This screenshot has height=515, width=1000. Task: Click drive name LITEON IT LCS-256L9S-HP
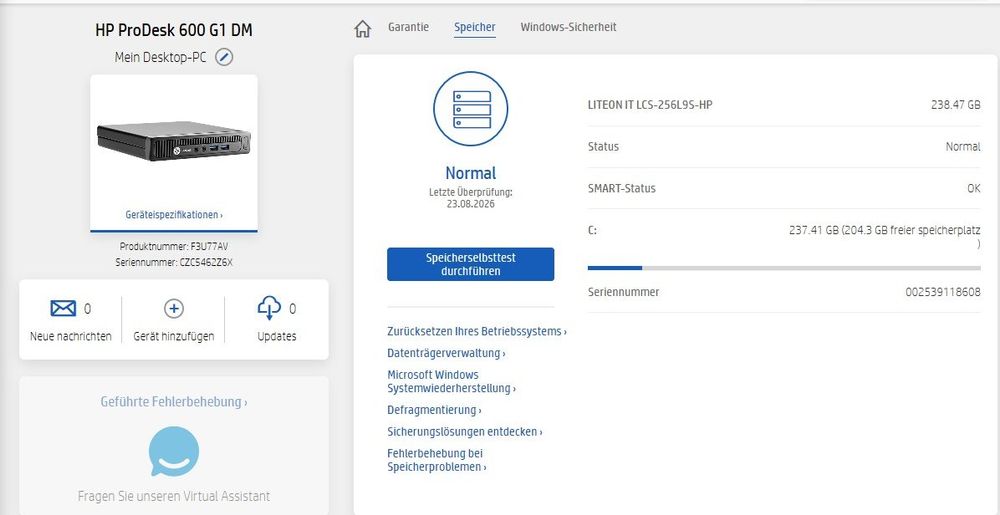point(650,105)
